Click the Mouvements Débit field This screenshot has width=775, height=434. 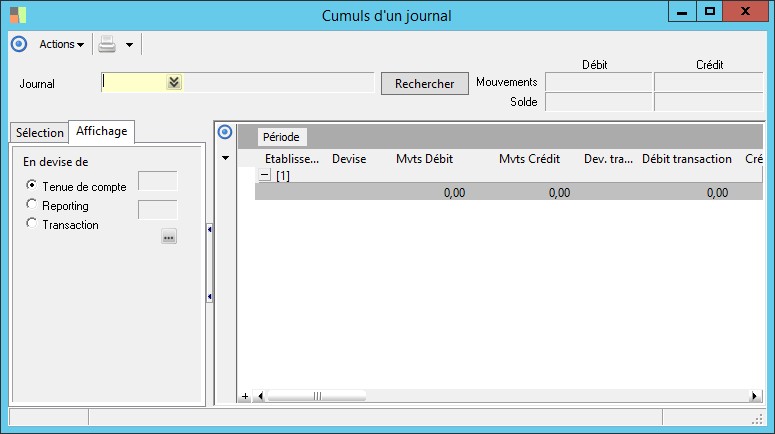(x=599, y=82)
